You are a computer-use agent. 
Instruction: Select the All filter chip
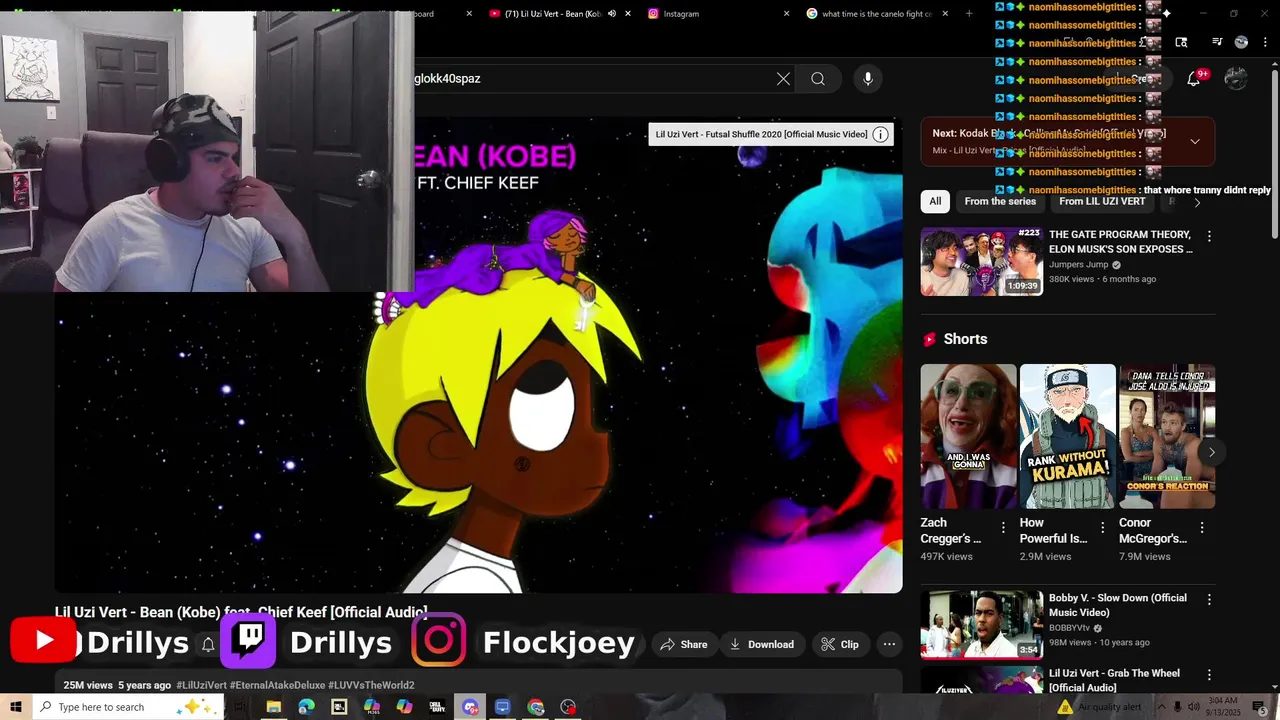pyautogui.click(x=935, y=202)
